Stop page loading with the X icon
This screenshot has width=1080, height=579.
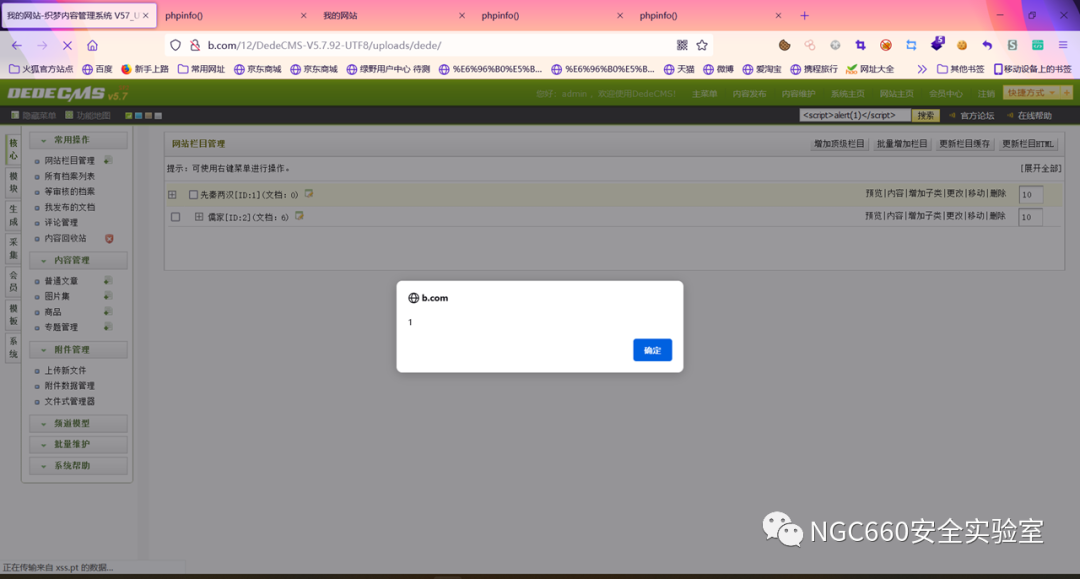click(x=68, y=45)
